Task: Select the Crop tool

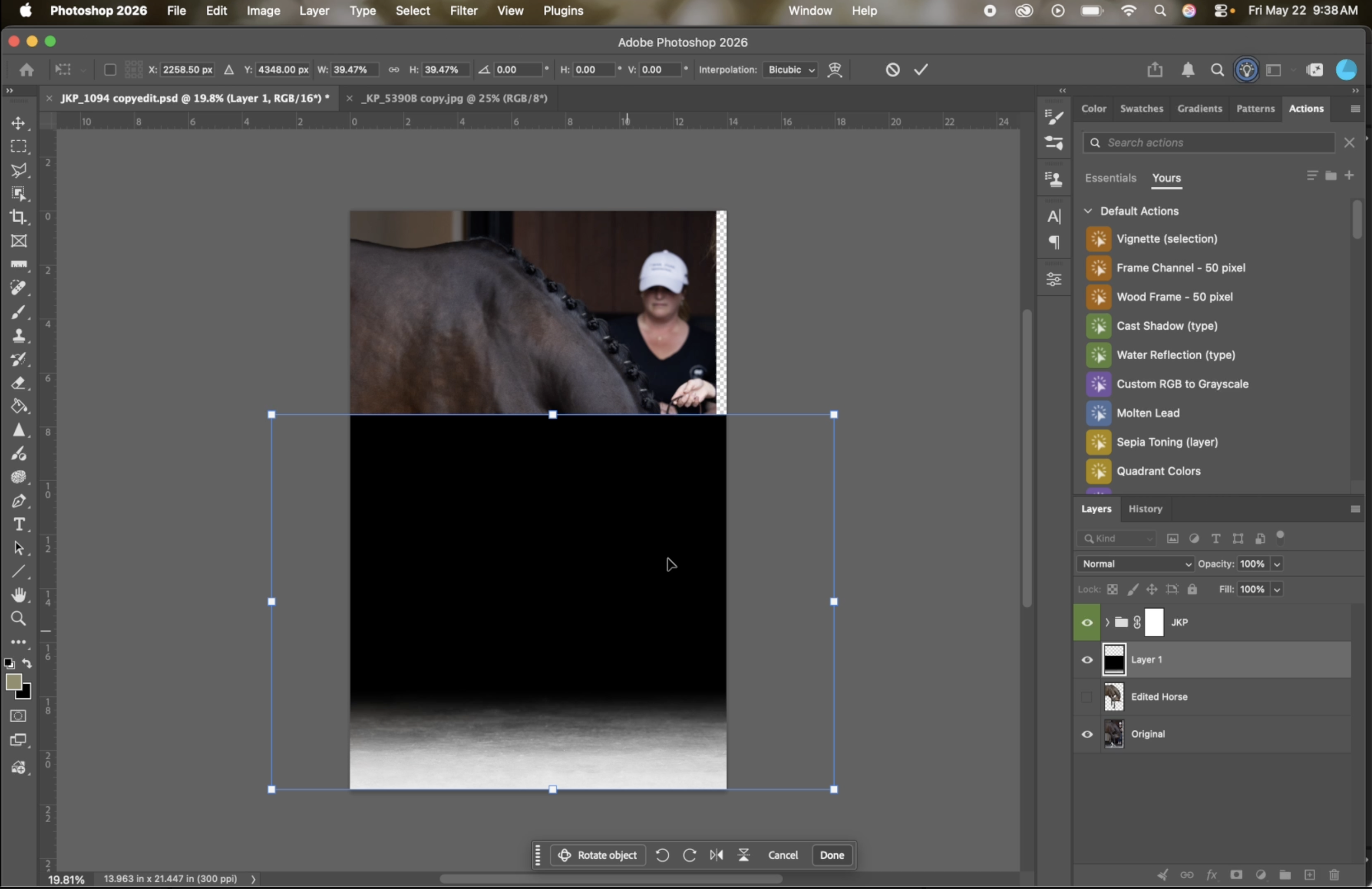Action: 19,217
